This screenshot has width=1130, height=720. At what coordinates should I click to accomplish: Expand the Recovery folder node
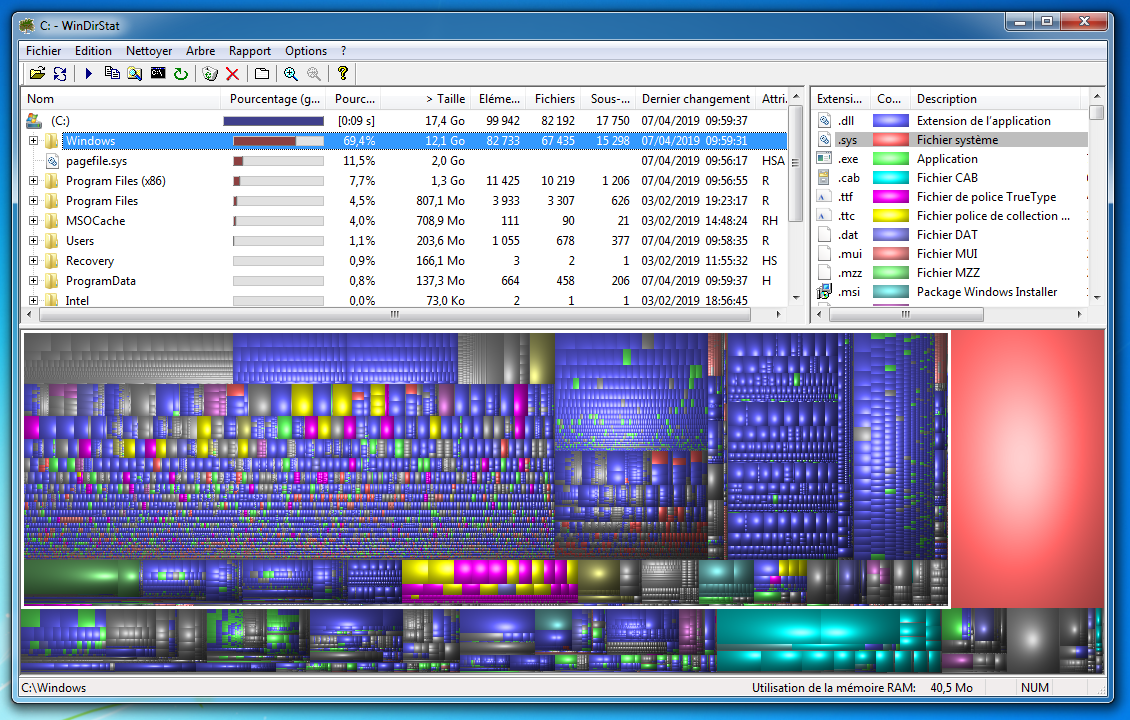[33, 260]
